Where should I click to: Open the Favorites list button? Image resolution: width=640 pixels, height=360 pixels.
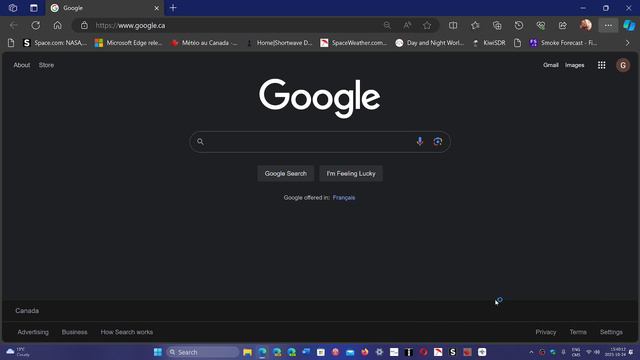(x=475, y=25)
